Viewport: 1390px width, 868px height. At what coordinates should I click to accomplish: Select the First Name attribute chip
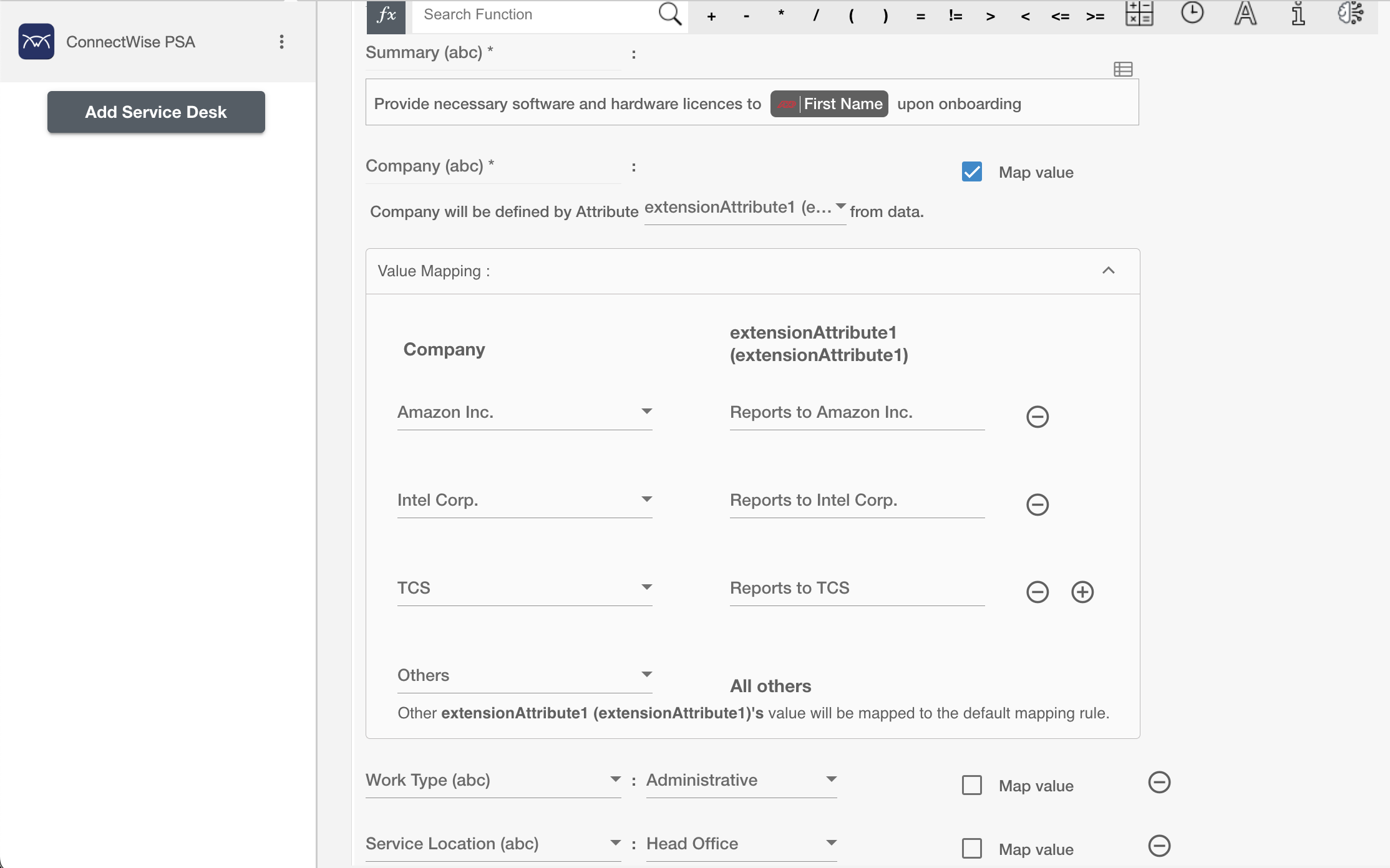click(829, 104)
